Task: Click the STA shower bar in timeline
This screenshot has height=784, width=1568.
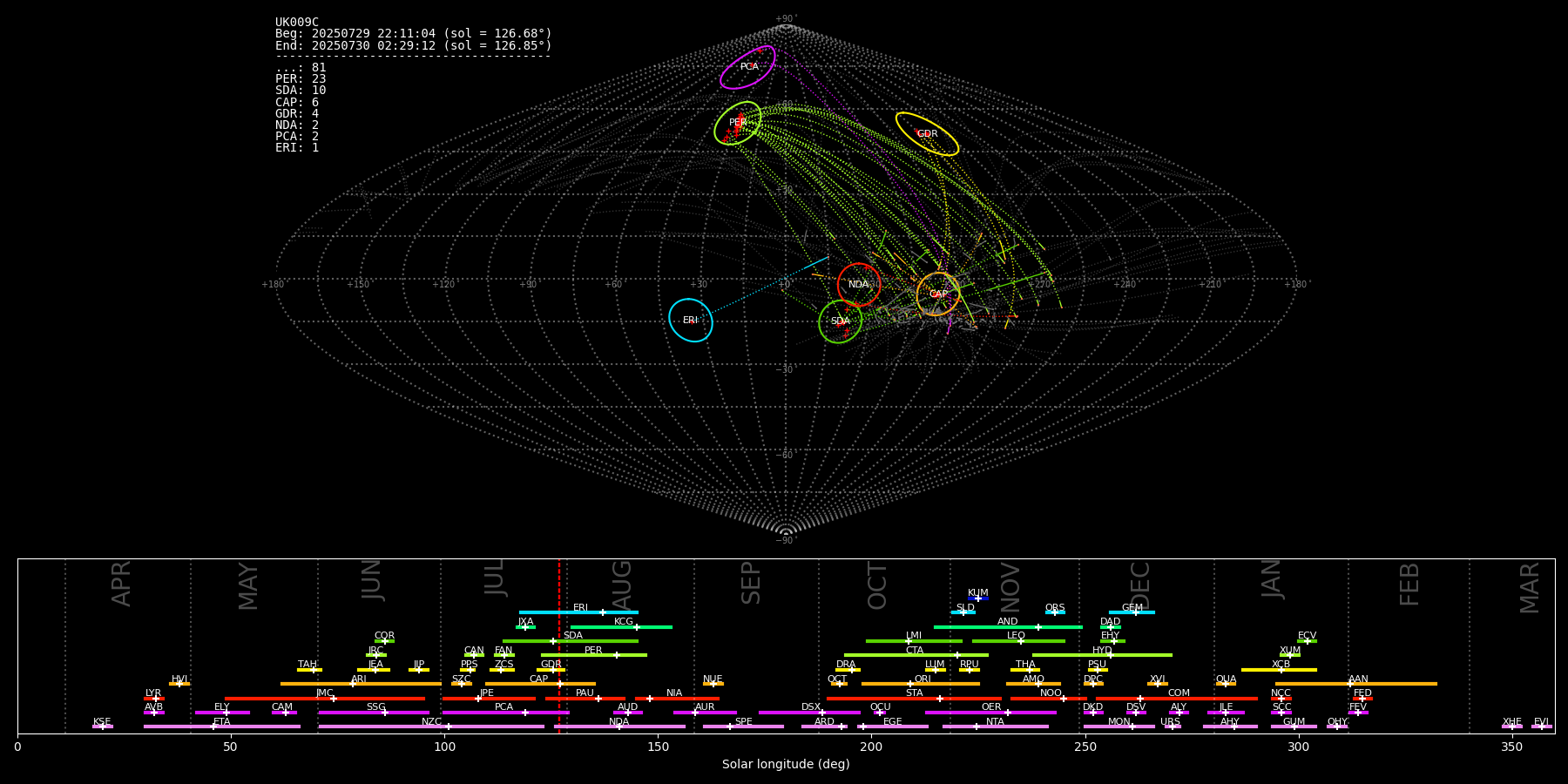Action: [914, 698]
